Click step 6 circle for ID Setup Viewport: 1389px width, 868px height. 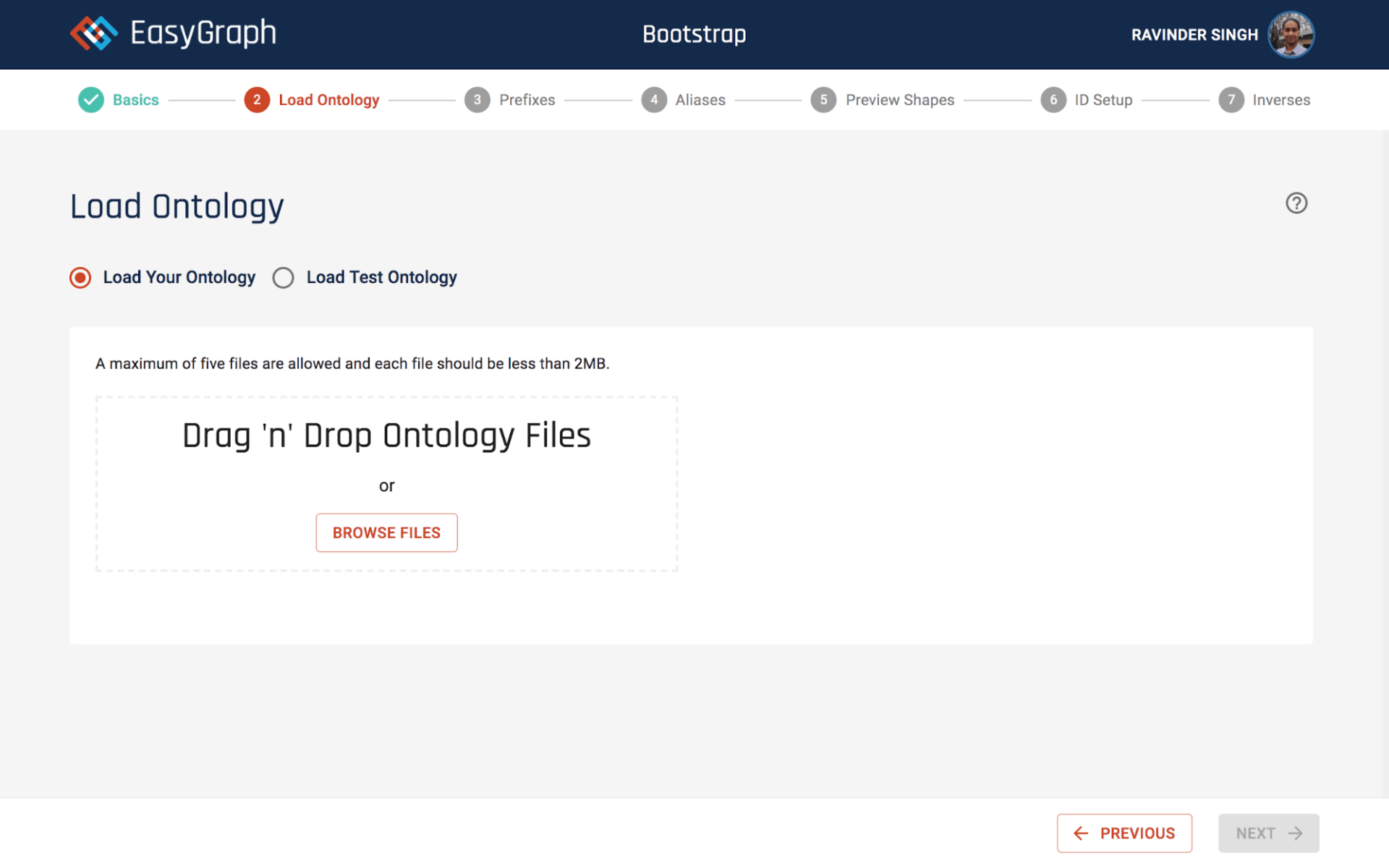coord(1053,100)
